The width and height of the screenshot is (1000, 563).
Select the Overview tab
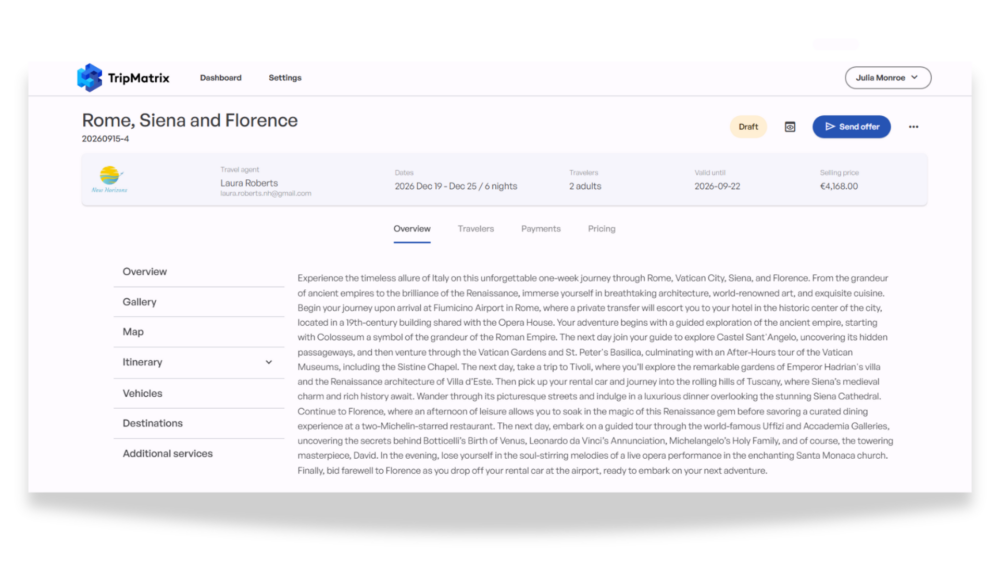tap(412, 229)
